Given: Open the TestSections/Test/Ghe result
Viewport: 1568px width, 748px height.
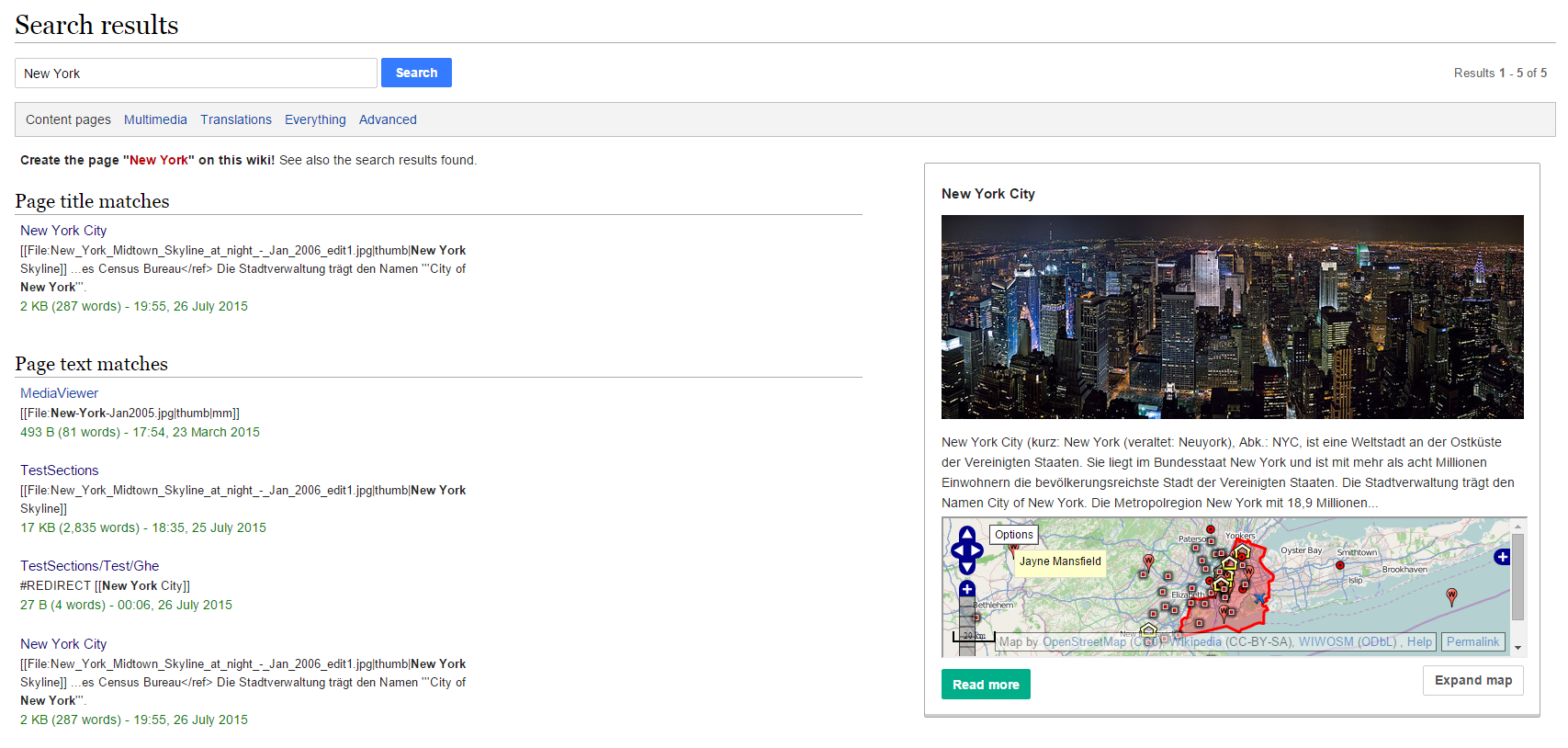Looking at the screenshot, I should coord(89,566).
